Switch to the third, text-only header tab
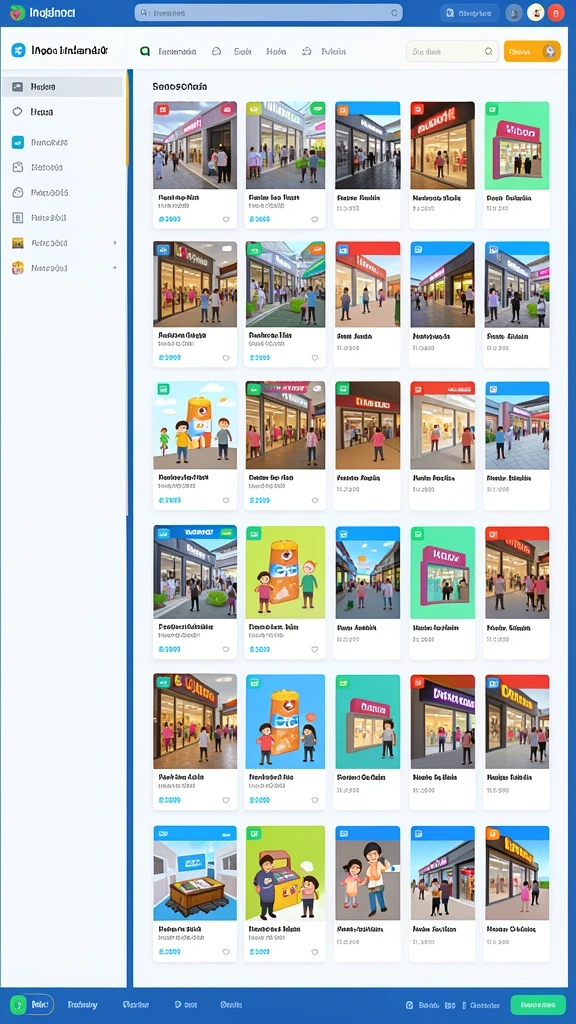The image size is (576, 1024). [x=276, y=51]
